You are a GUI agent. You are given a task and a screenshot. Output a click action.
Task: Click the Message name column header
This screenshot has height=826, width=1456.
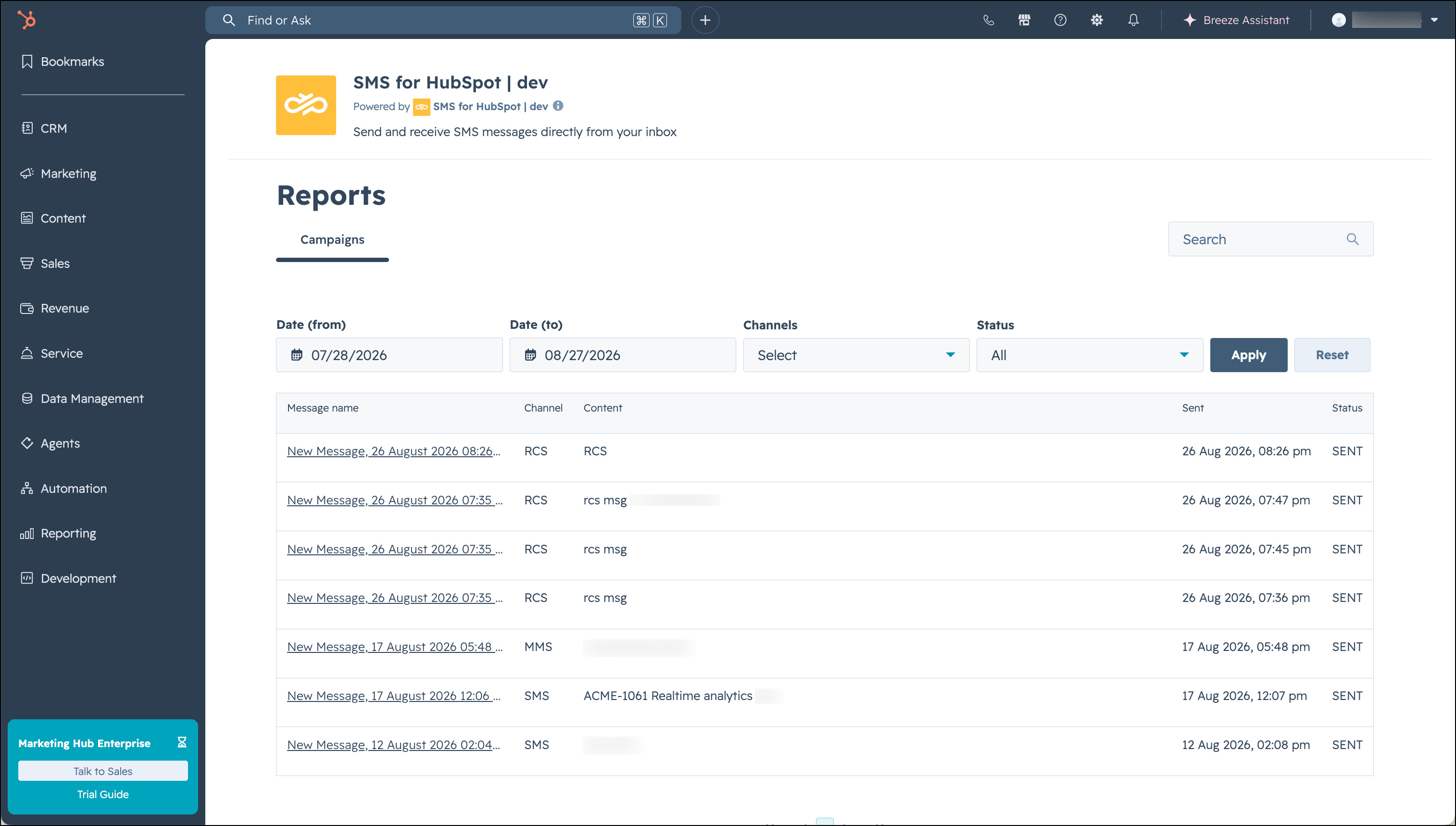(x=323, y=408)
